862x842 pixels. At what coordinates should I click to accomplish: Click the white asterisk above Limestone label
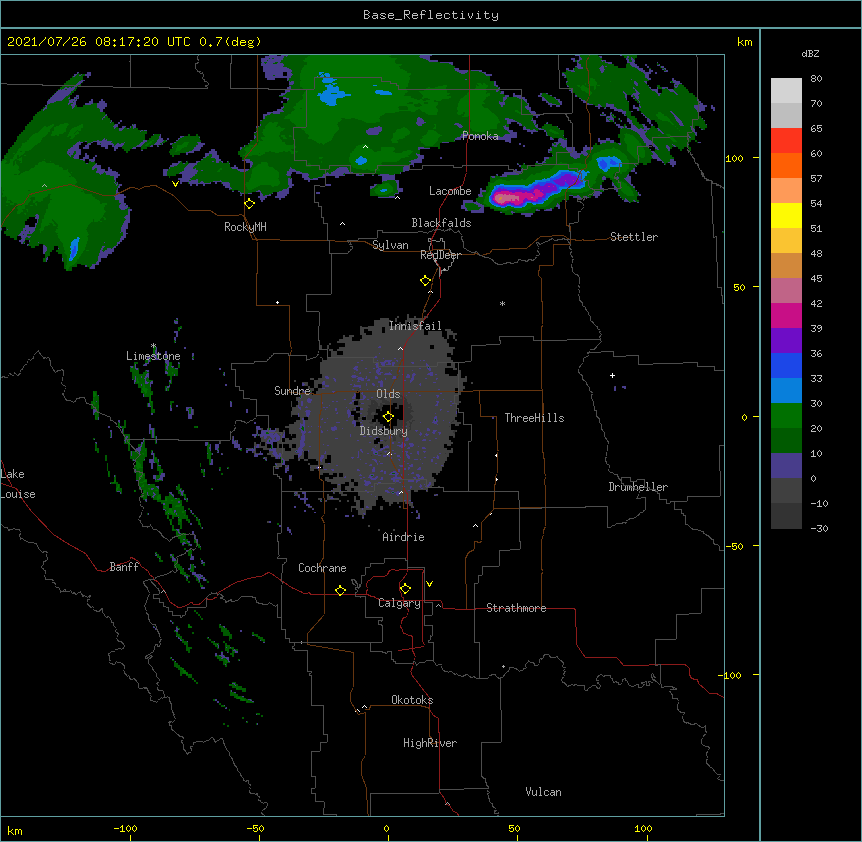point(153,346)
